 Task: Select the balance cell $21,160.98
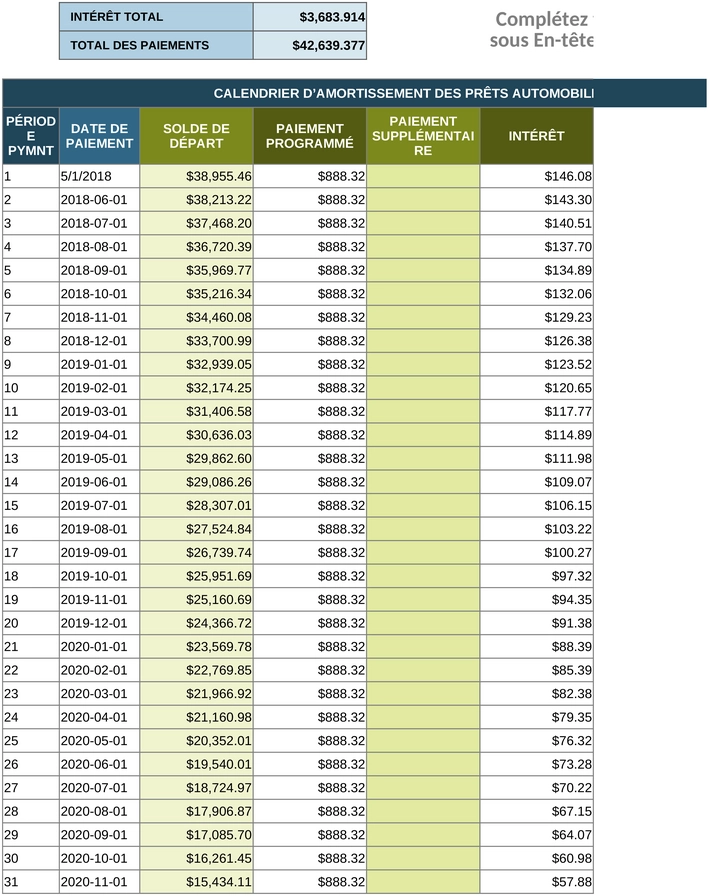pyautogui.click(x=196, y=717)
